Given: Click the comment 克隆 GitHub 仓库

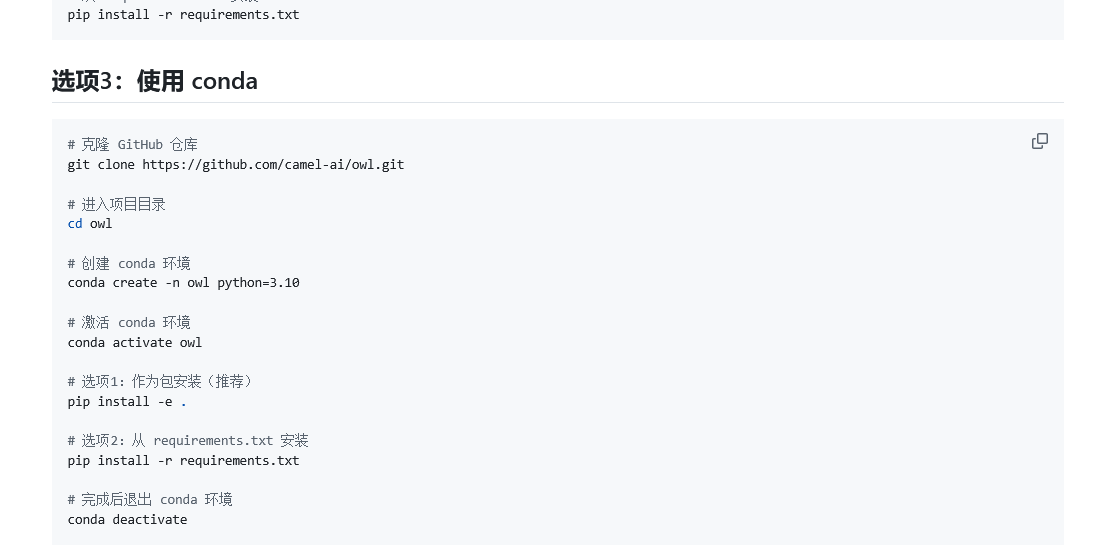Looking at the screenshot, I should click(x=133, y=144).
